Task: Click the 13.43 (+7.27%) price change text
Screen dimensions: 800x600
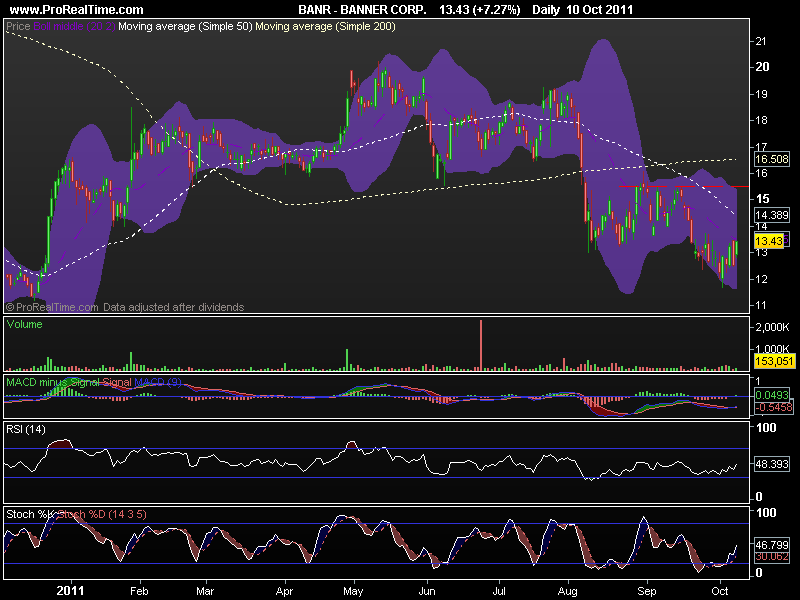Action: tap(480, 9)
